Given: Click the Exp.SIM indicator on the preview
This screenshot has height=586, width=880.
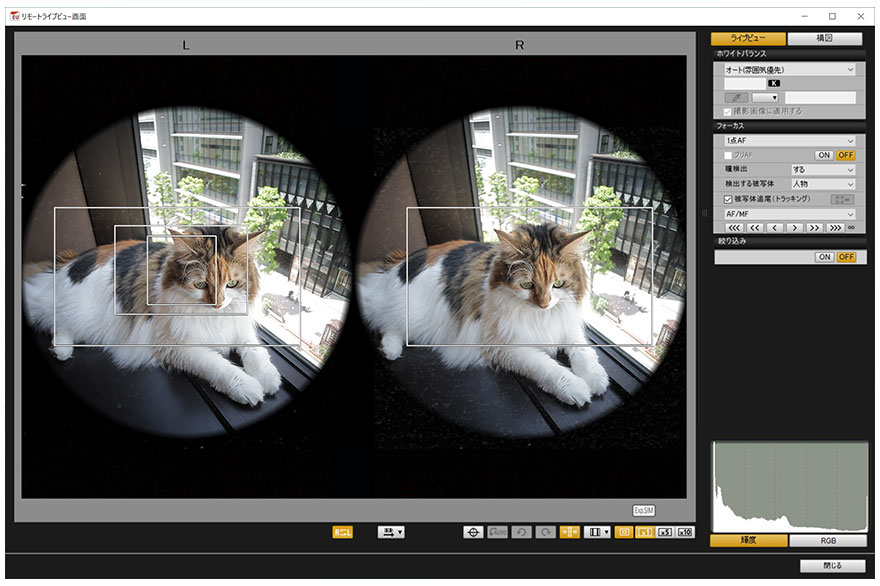Looking at the screenshot, I should point(644,510).
